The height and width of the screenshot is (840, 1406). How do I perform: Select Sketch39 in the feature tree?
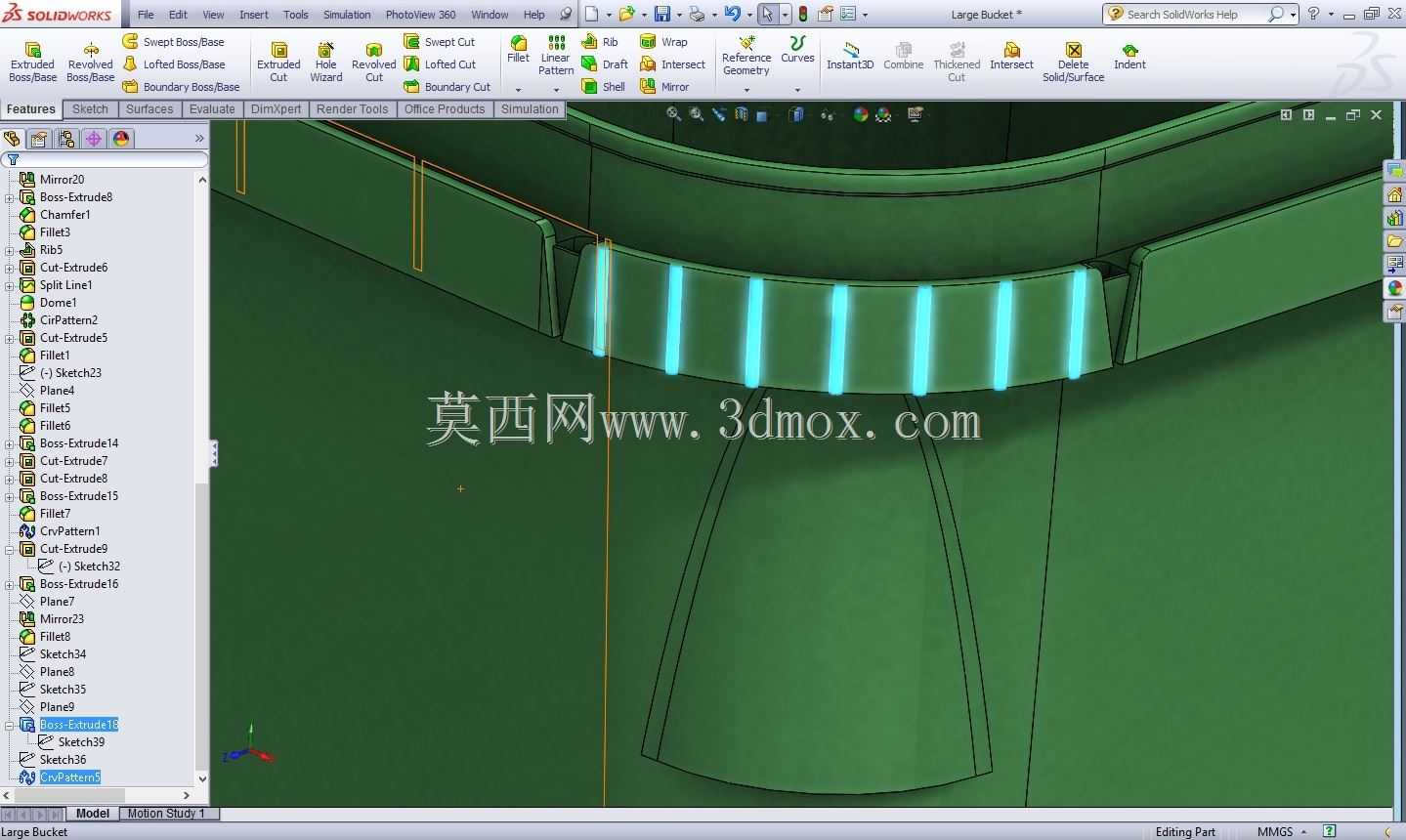point(81,742)
